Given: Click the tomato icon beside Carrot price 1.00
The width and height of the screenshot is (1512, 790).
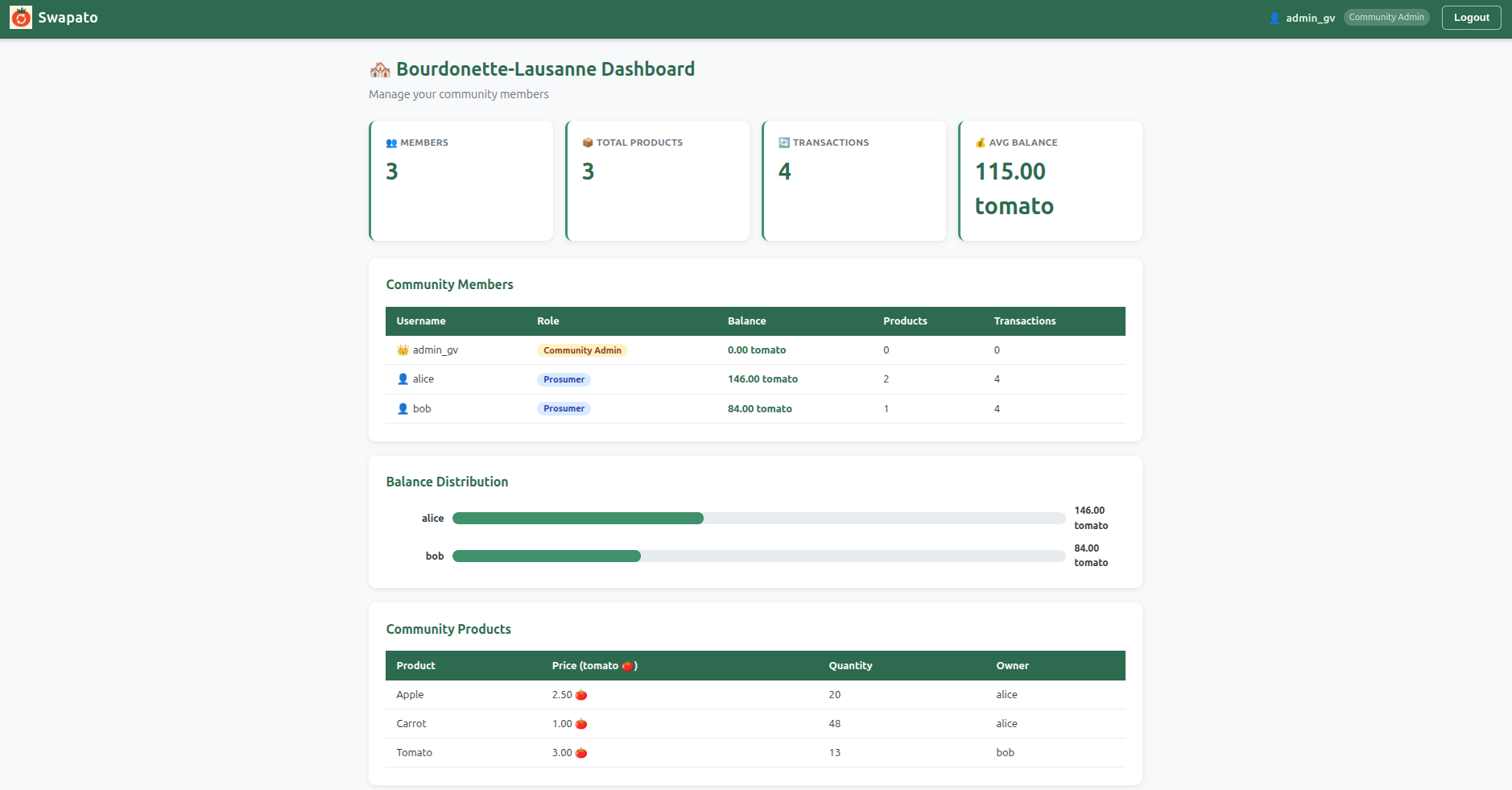Looking at the screenshot, I should 581,724.
